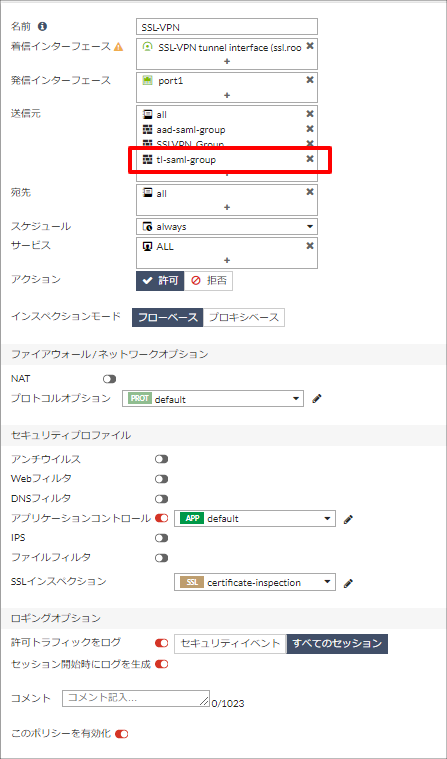Edit application control profile pencil icon
Image resolution: width=447 pixels, height=759 pixels.
tap(348, 519)
